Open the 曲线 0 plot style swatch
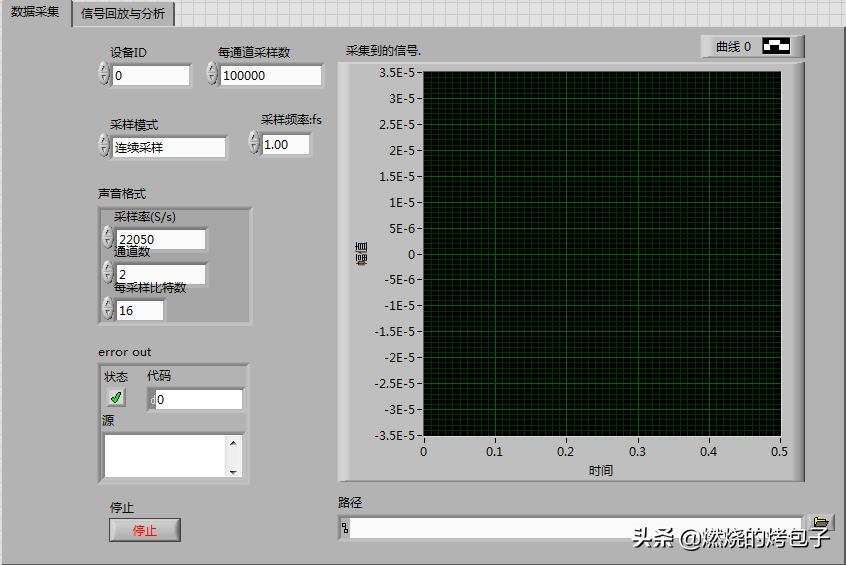This screenshot has width=846, height=565. (x=776, y=46)
